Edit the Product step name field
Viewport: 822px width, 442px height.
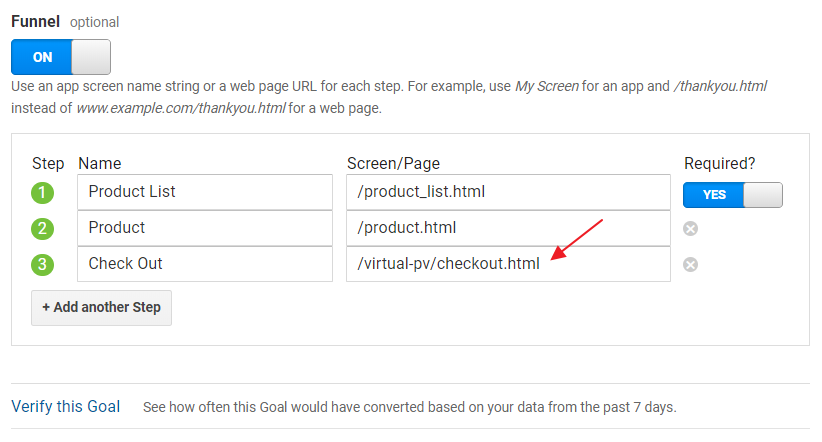(204, 228)
